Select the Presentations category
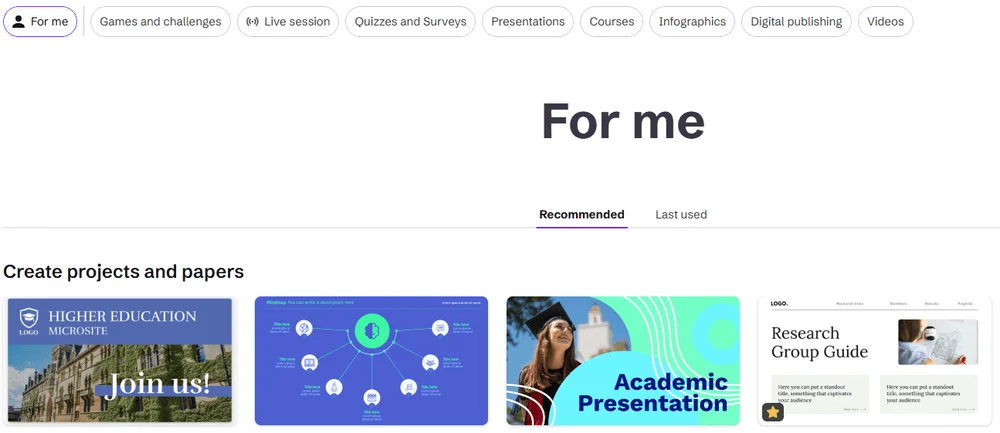1000x433 pixels. [528, 21]
